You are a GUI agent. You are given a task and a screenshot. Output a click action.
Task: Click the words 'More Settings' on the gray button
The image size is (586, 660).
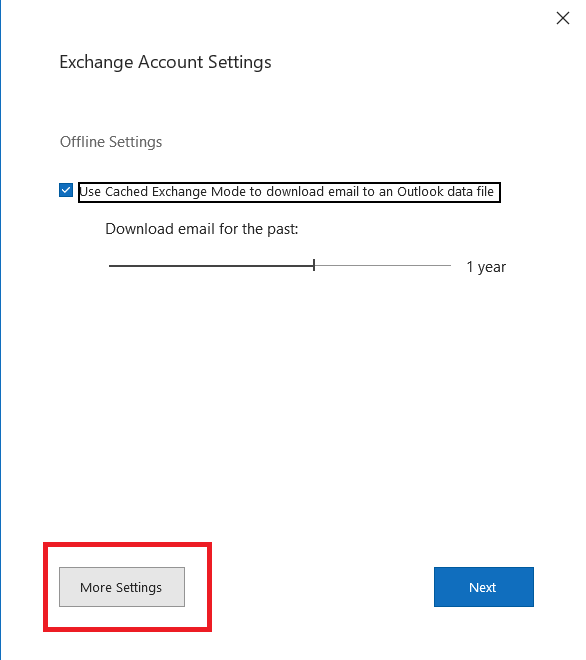point(121,587)
